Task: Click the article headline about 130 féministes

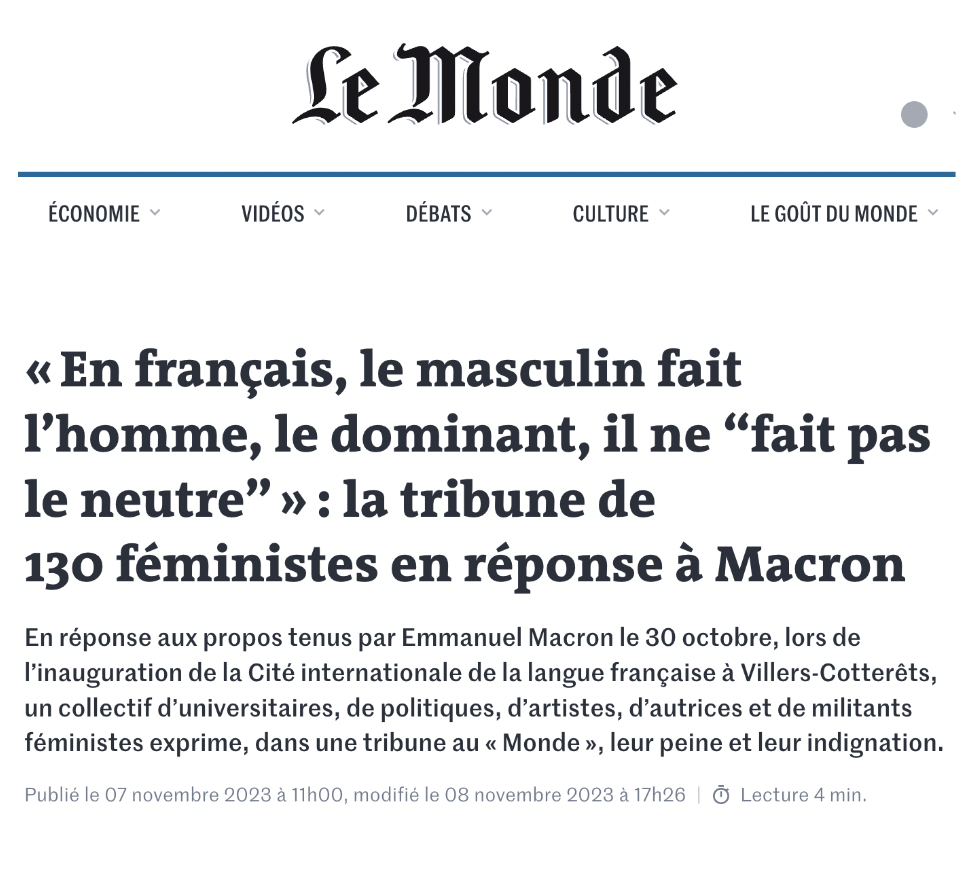Action: (478, 468)
